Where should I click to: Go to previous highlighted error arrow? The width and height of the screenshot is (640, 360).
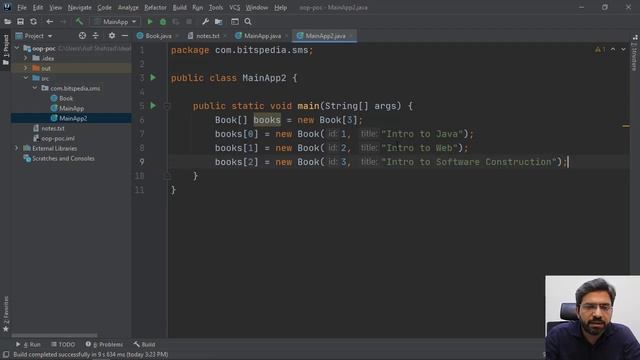point(613,49)
